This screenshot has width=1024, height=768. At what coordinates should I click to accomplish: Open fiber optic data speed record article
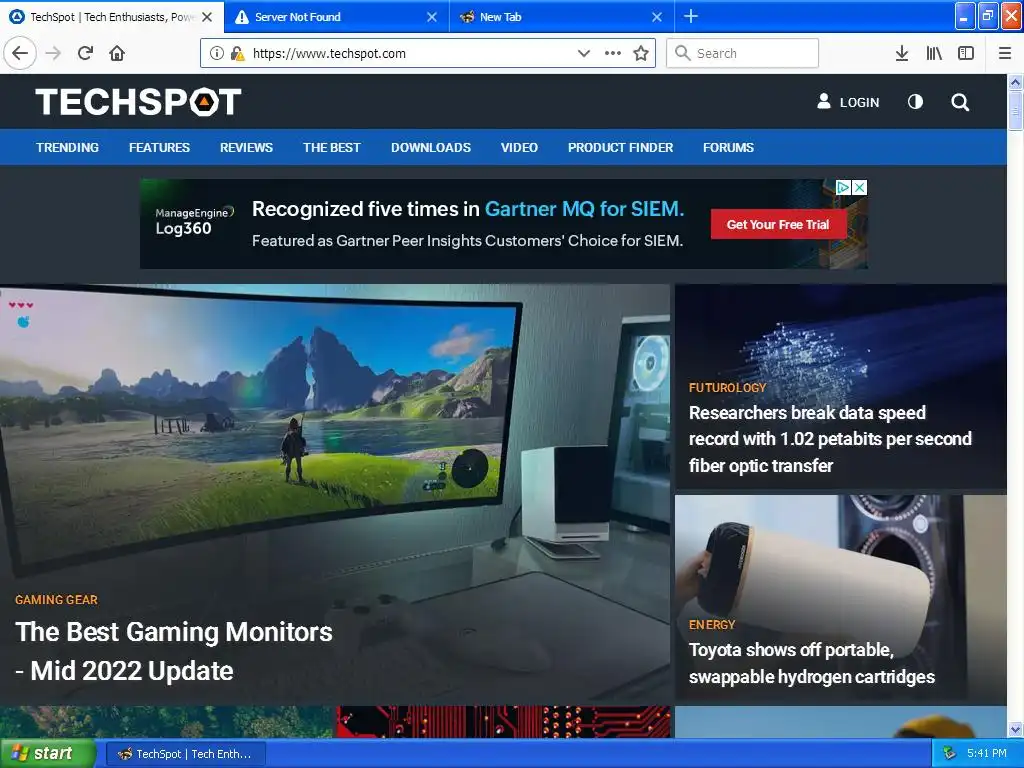[x=830, y=439]
